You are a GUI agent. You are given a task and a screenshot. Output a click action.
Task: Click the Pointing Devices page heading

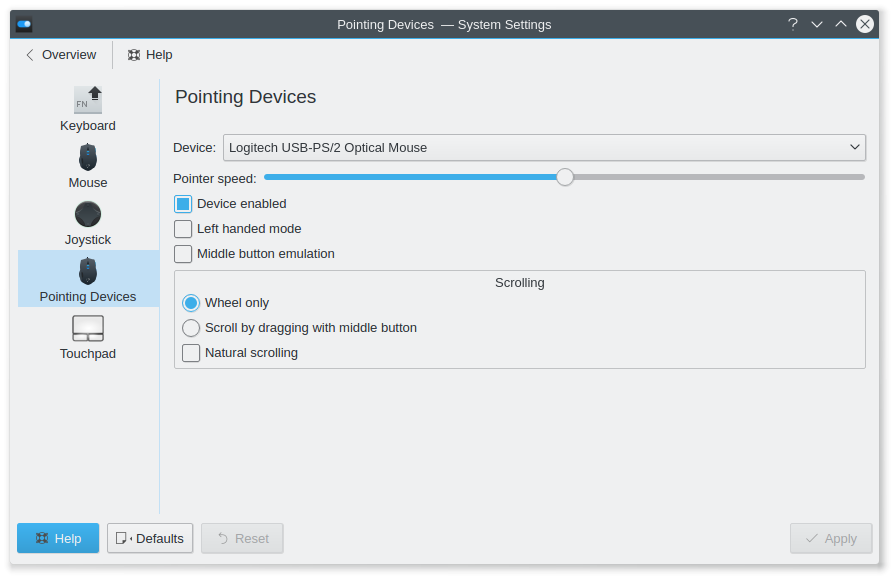click(245, 97)
